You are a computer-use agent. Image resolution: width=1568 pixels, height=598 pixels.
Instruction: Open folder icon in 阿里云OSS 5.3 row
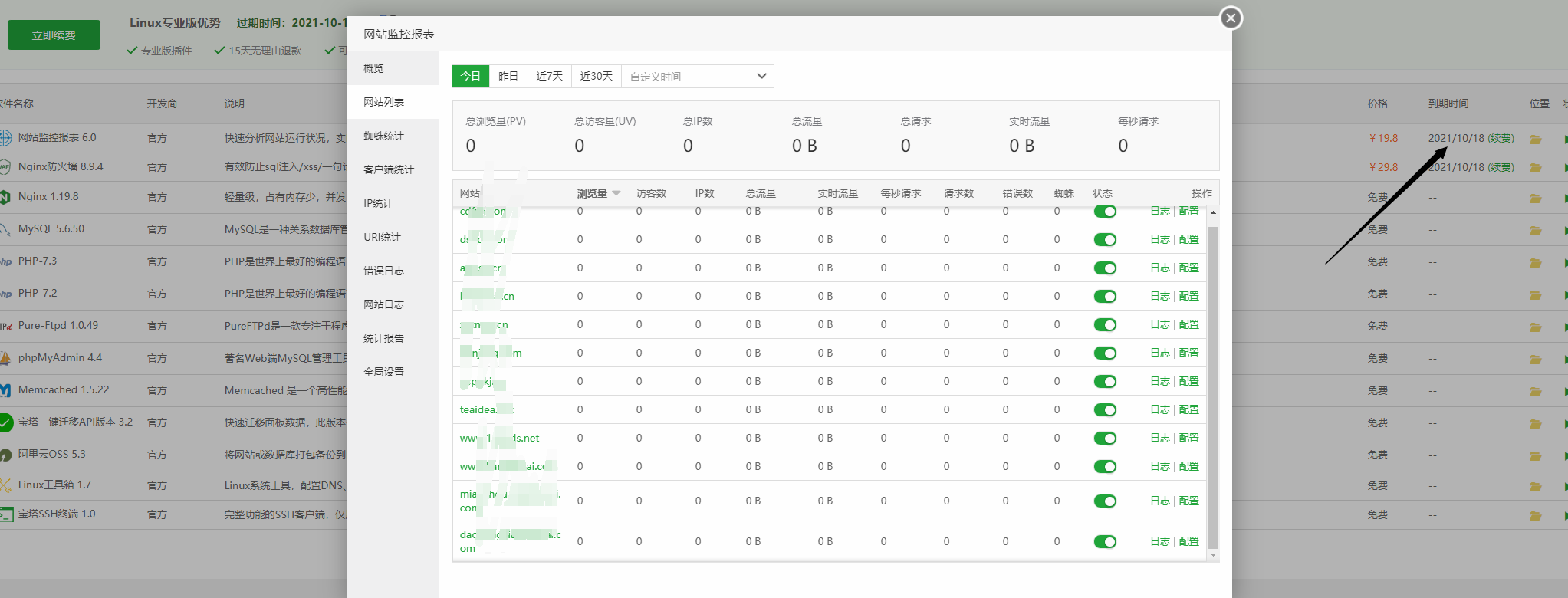point(1535,455)
